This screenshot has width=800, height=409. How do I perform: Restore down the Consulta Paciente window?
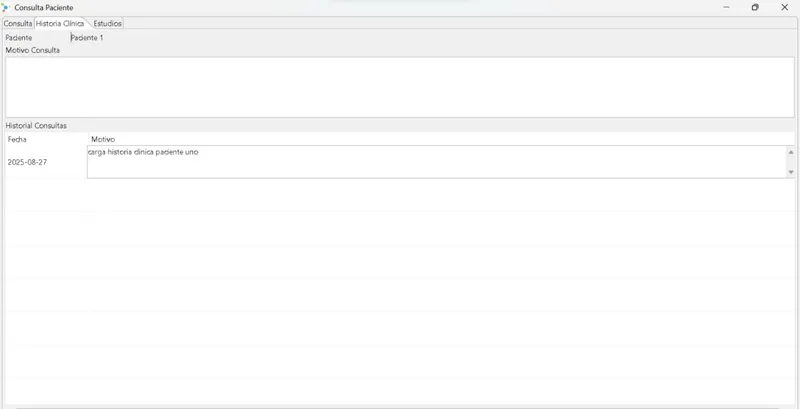coord(755,7)
